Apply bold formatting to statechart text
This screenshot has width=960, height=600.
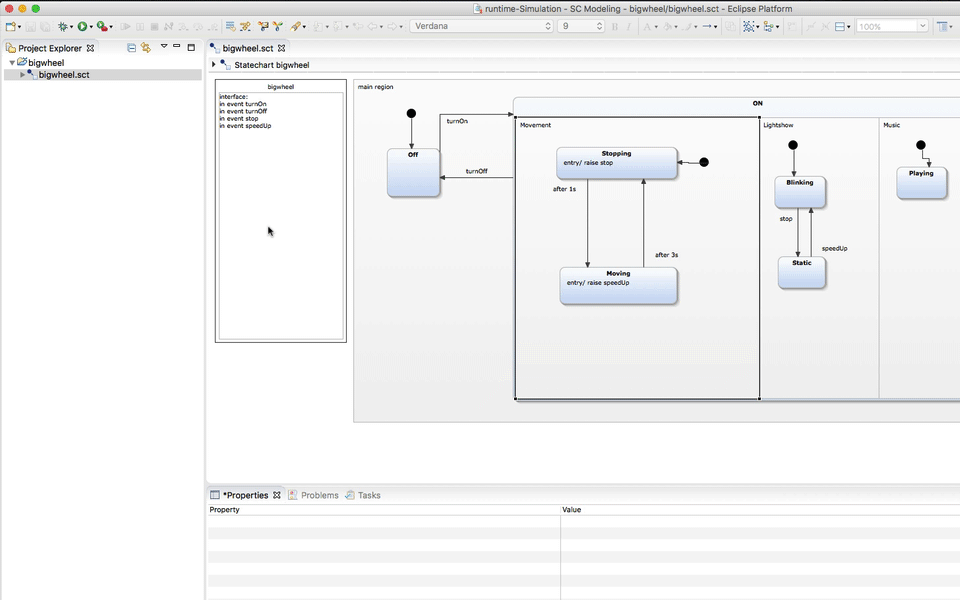[615, 27]
